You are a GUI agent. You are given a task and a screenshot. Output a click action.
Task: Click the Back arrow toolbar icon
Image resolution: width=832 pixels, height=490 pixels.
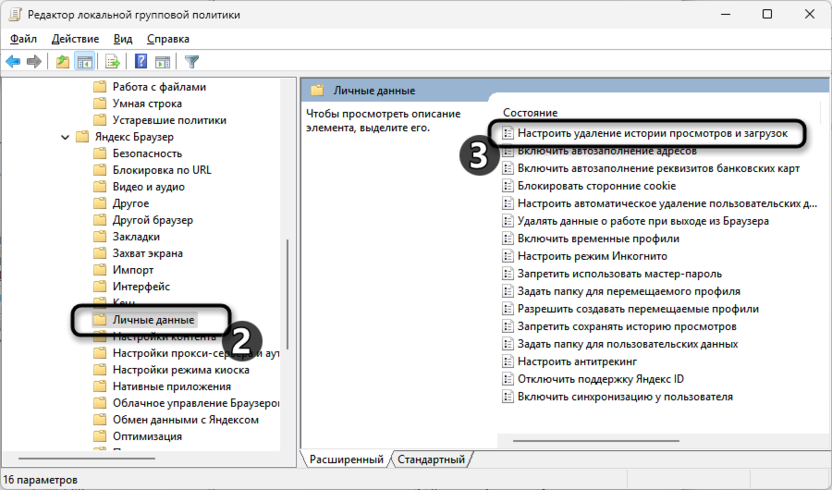tap(13, 62)
